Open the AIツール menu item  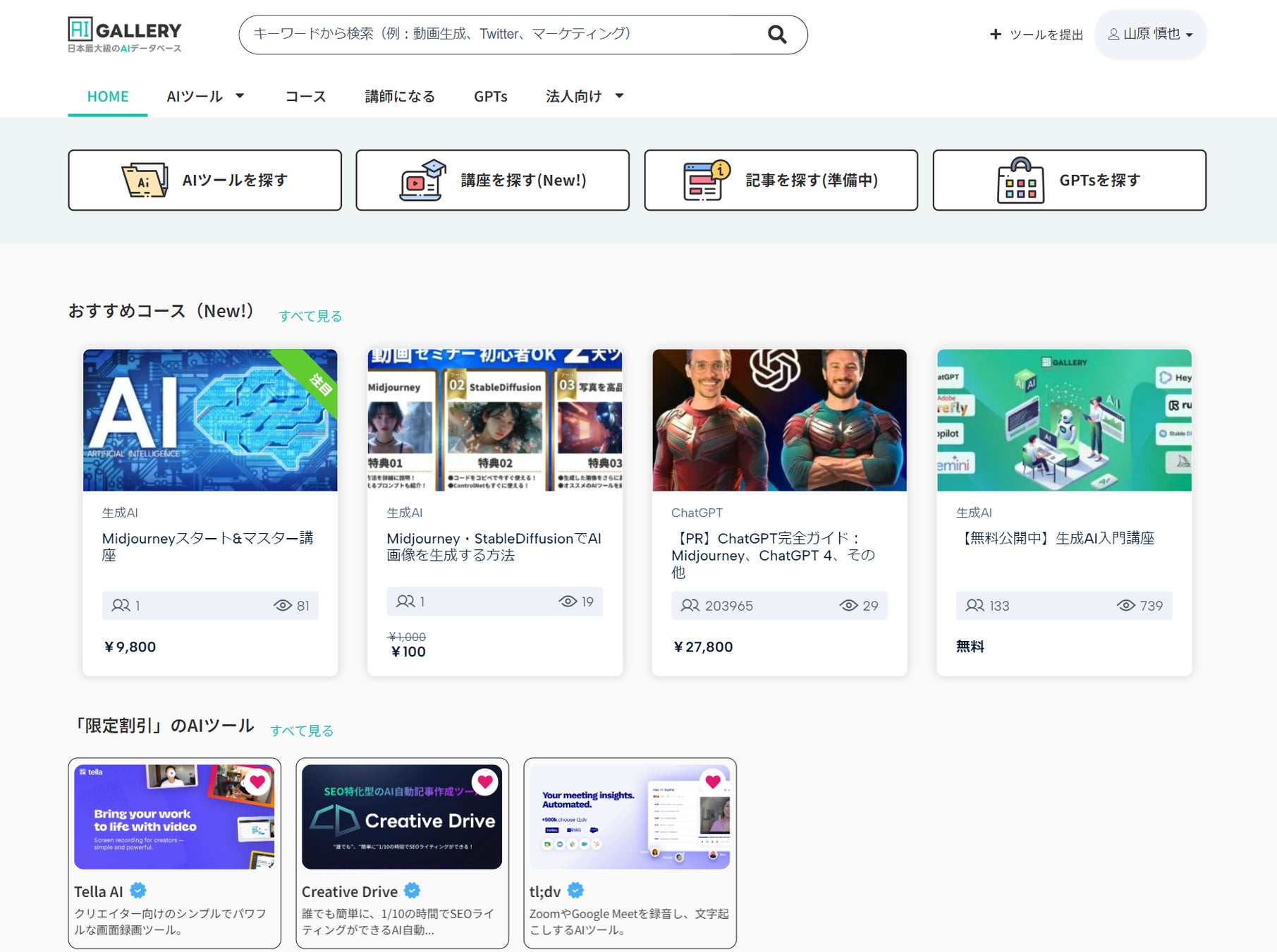click(x=195, y=97)
